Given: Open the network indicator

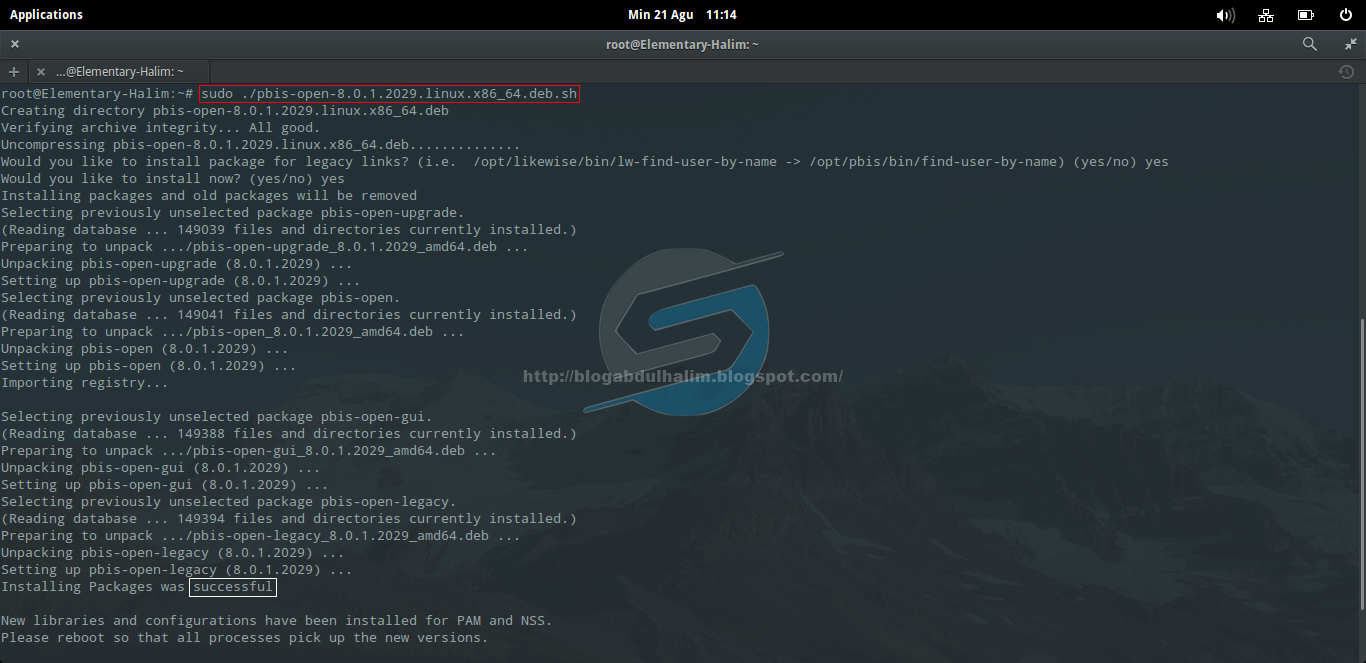Looking at the screenshot, I should click(x=1266, y=15).
